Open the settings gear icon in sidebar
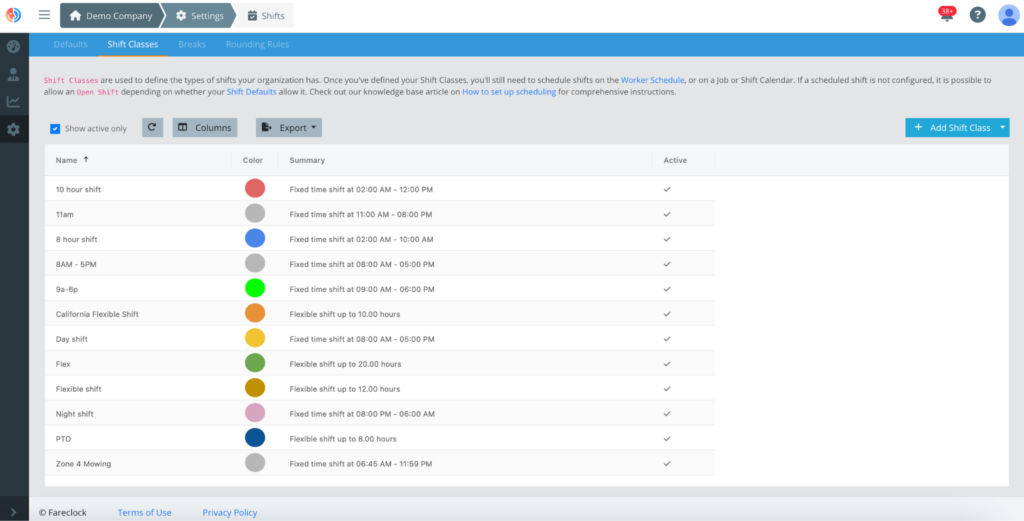Image resolution: width=1024 pixels, height=521 pixels. click(x=14, y=129)
